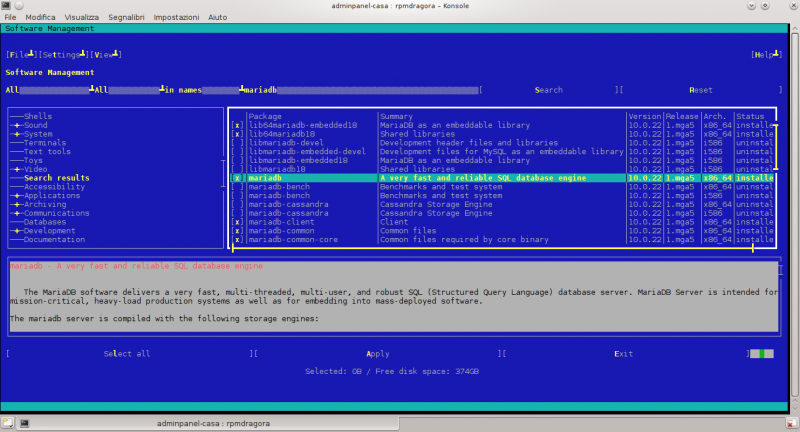Toggle the highlighted mariadb package checkbox
The height and width of the screenshot is (432, 800).
click(237, 178)
